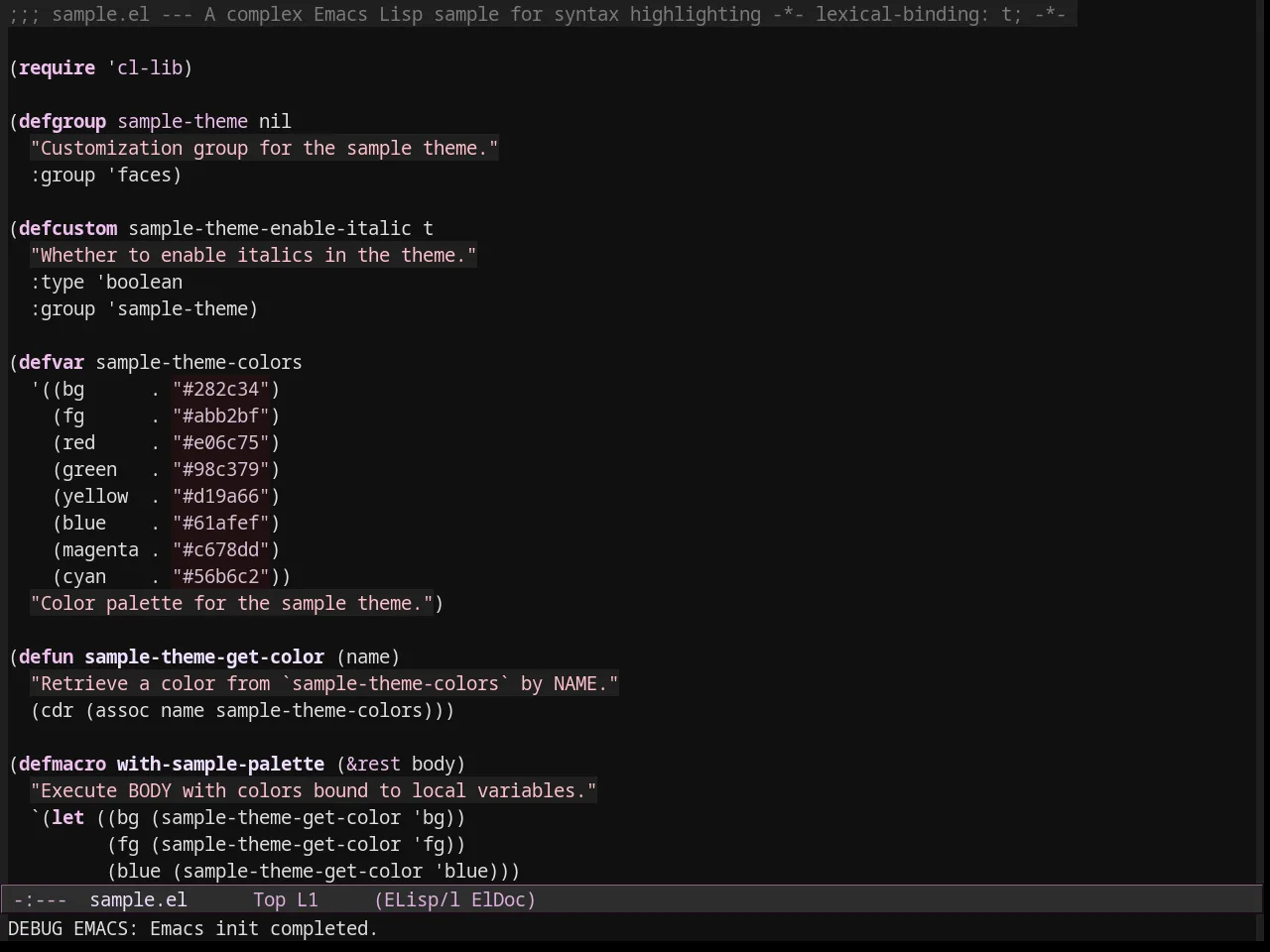Image resolution: width=1270 pixels, height=952 pixels.
Task: Click function name sample-theme-get-color in defun line
Action: (x=204, y=656)
